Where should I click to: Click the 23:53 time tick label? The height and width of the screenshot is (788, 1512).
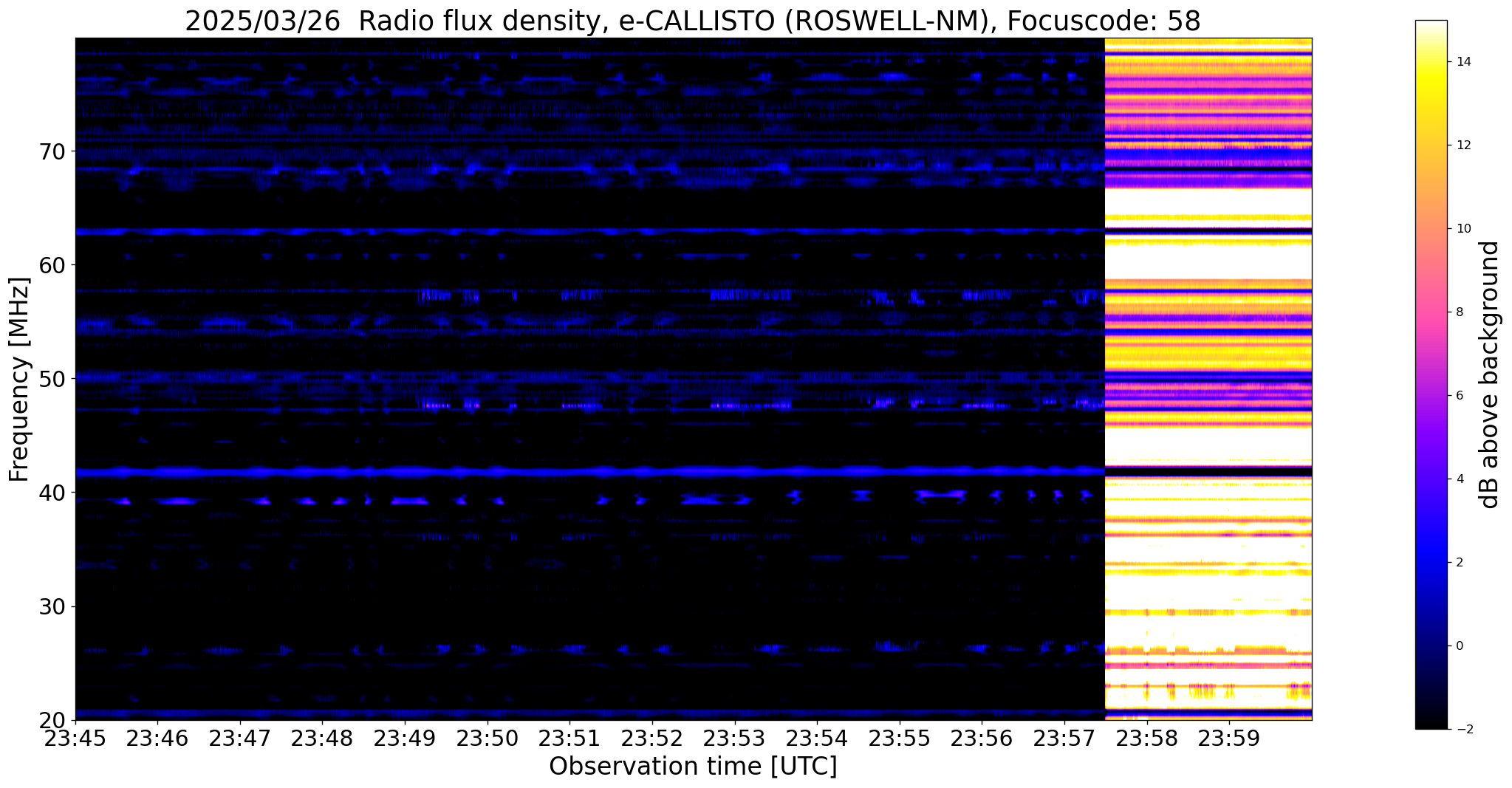point(734,738)
